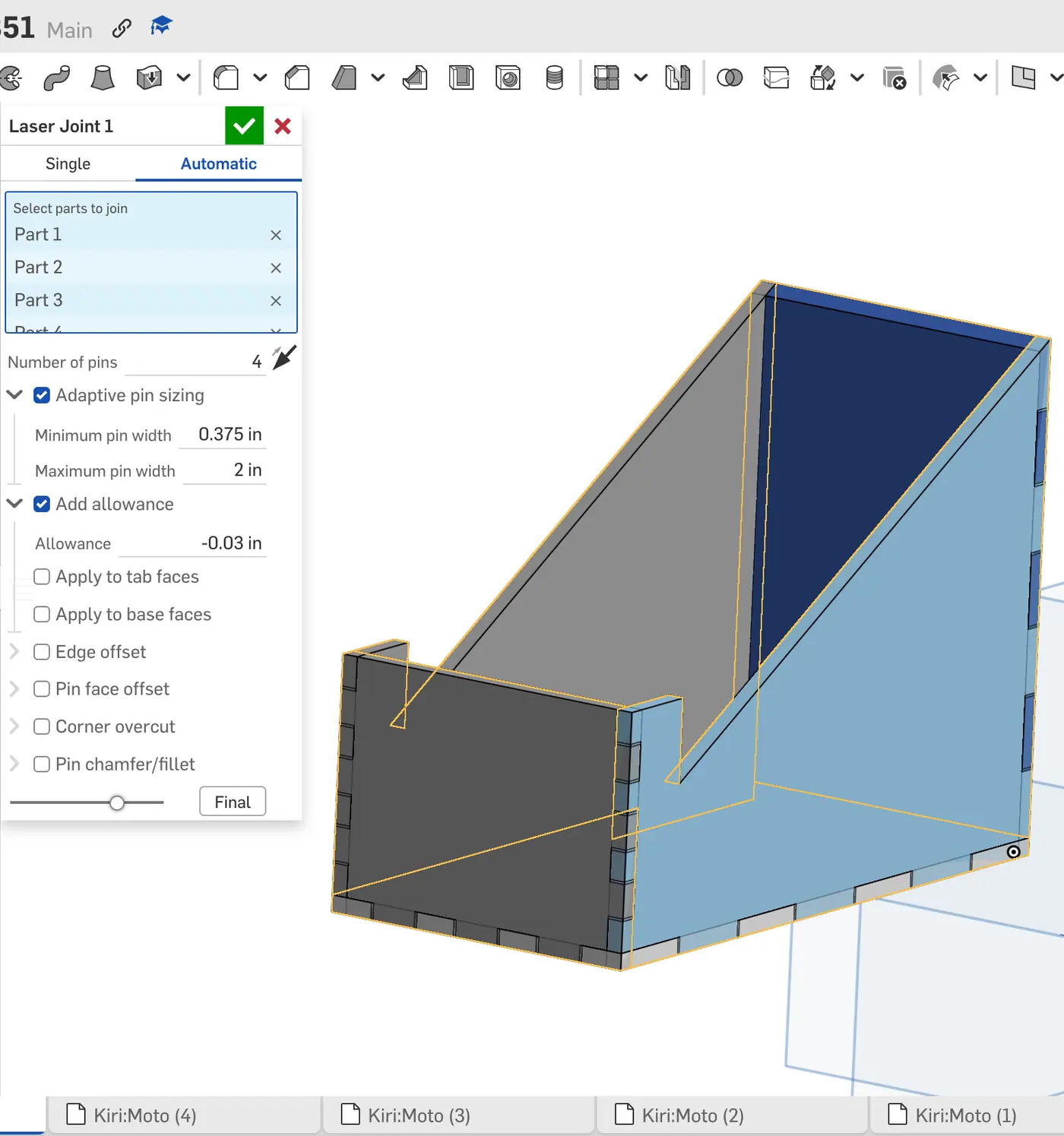
Task: Open the dropdown next to Fillet tool
Action: coord(260,78)
